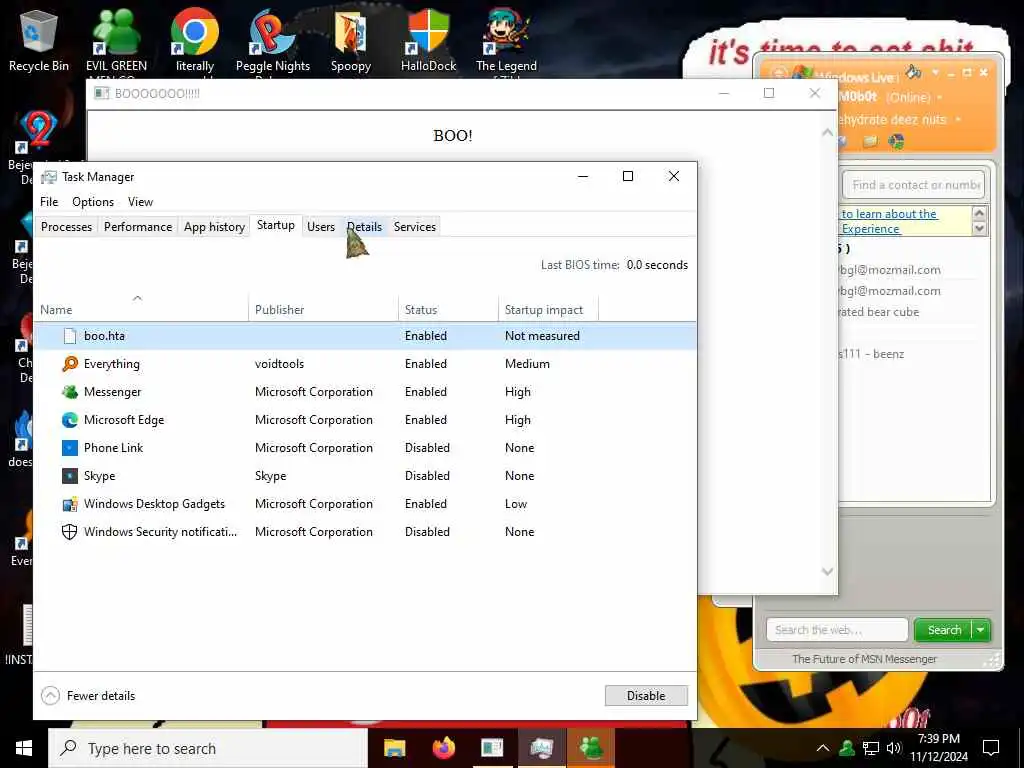Open the View menu in Task Manager
1024x768 pixels.
(x=140, y=202)
